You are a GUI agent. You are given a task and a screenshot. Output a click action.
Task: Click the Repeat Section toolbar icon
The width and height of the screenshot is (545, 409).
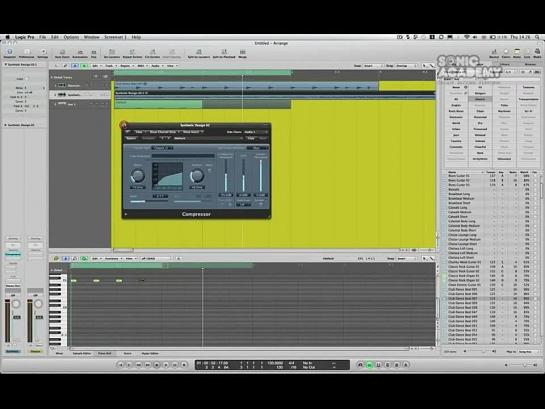(132, 53)
